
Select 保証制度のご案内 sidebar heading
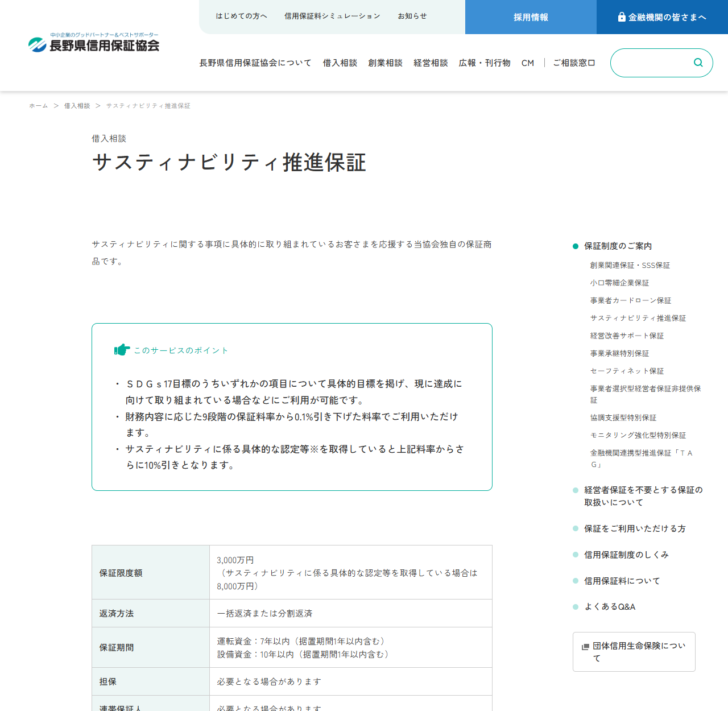click(618, 246)
